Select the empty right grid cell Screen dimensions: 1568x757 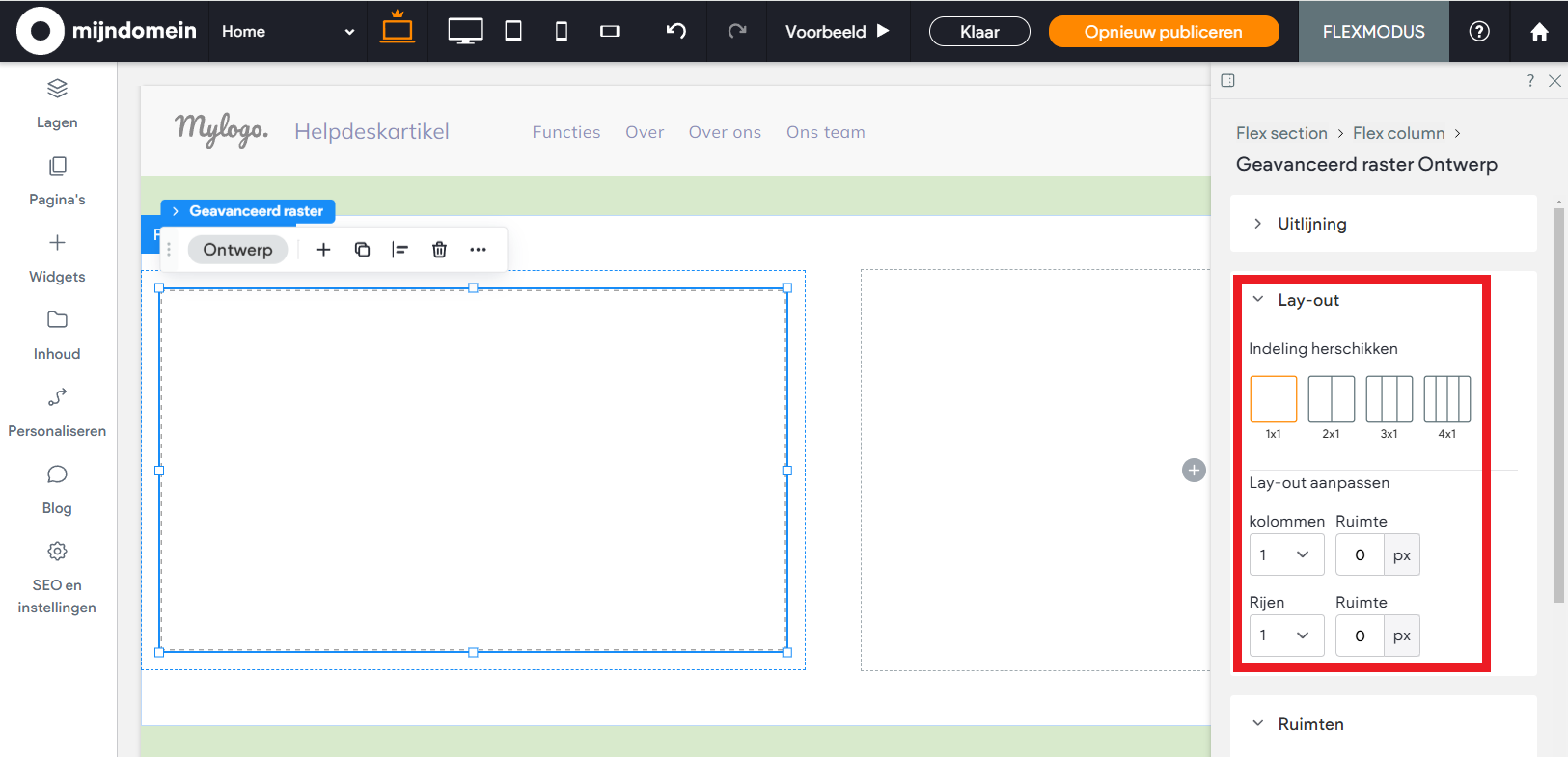(1035, 470)
